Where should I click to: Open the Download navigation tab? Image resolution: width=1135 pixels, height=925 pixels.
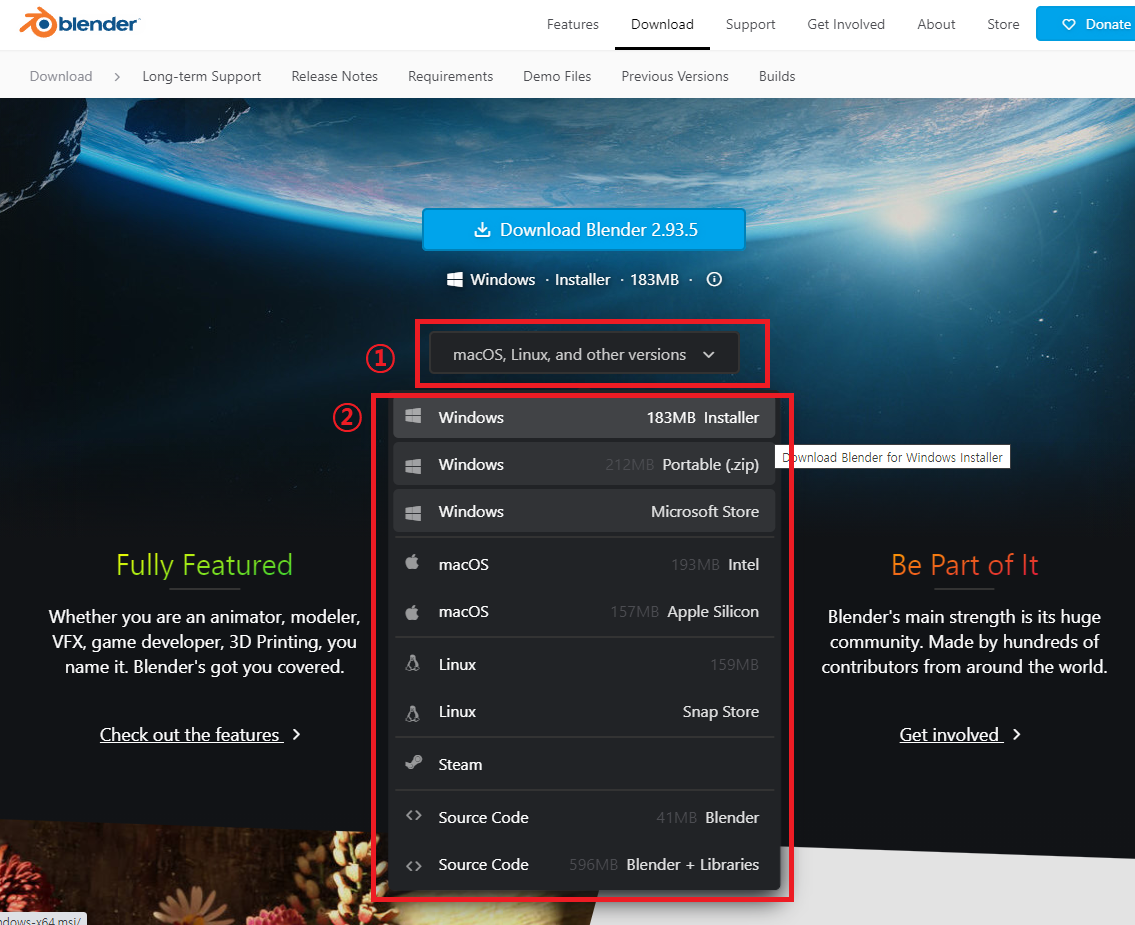tap(662, 25)
